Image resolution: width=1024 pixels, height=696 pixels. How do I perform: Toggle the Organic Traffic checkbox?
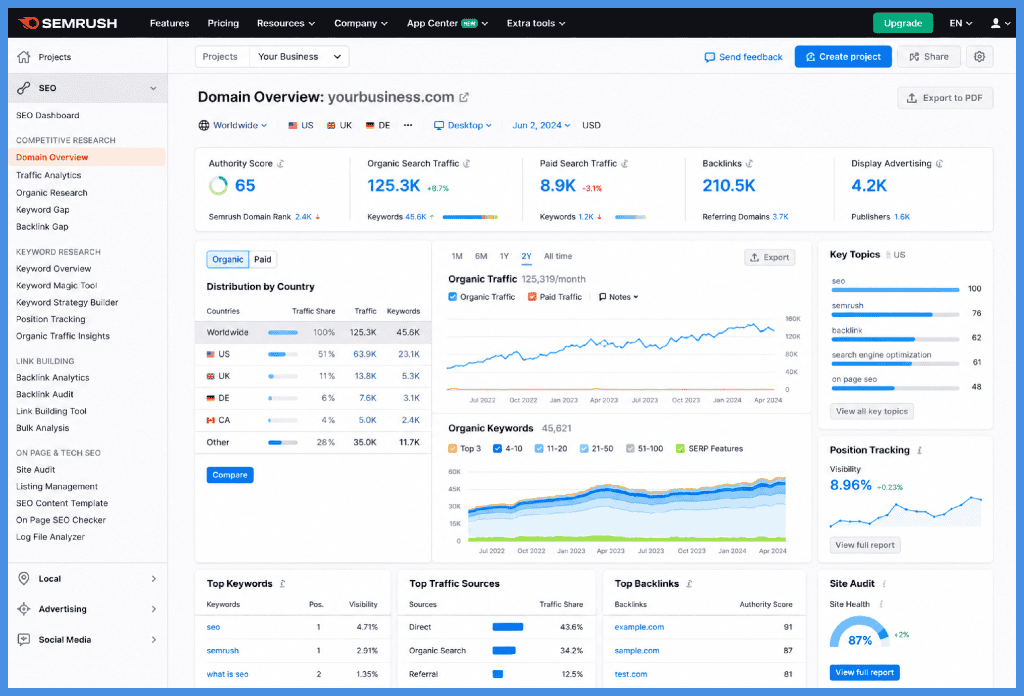click(x=453, y=296)
